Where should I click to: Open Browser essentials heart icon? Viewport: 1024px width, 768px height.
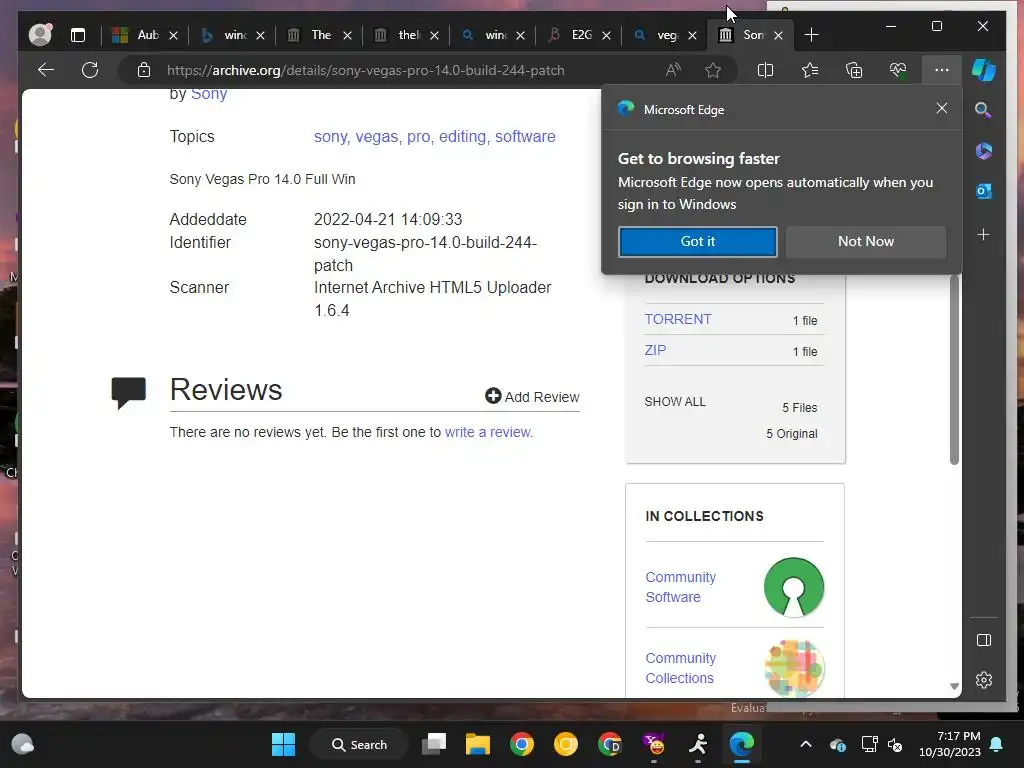pos(898,70)
